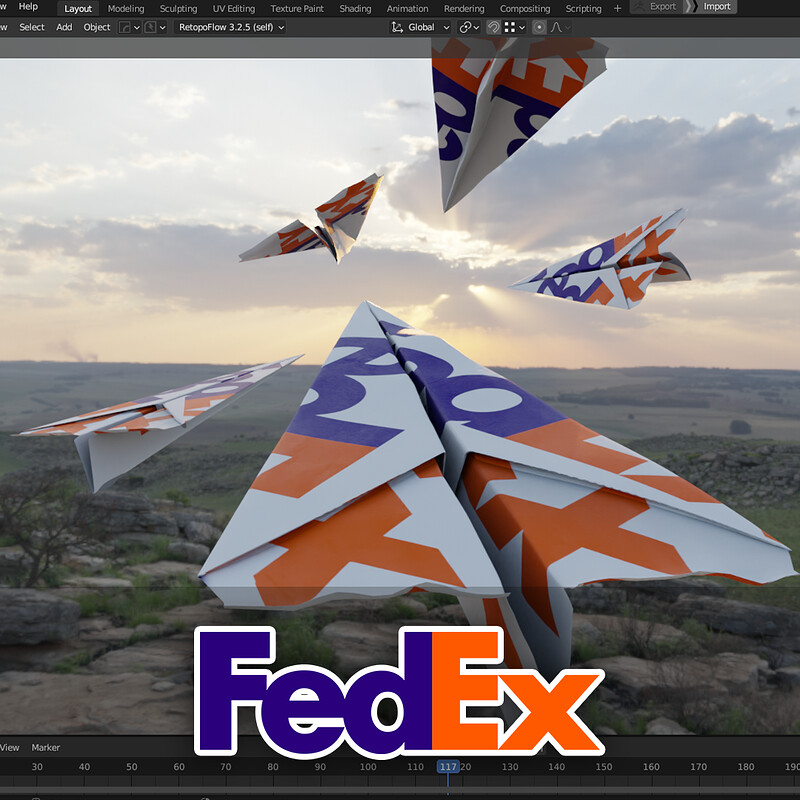
Task: Open the Add menu in viewport header
Action: pyautogui.click(x=64, y=27)
